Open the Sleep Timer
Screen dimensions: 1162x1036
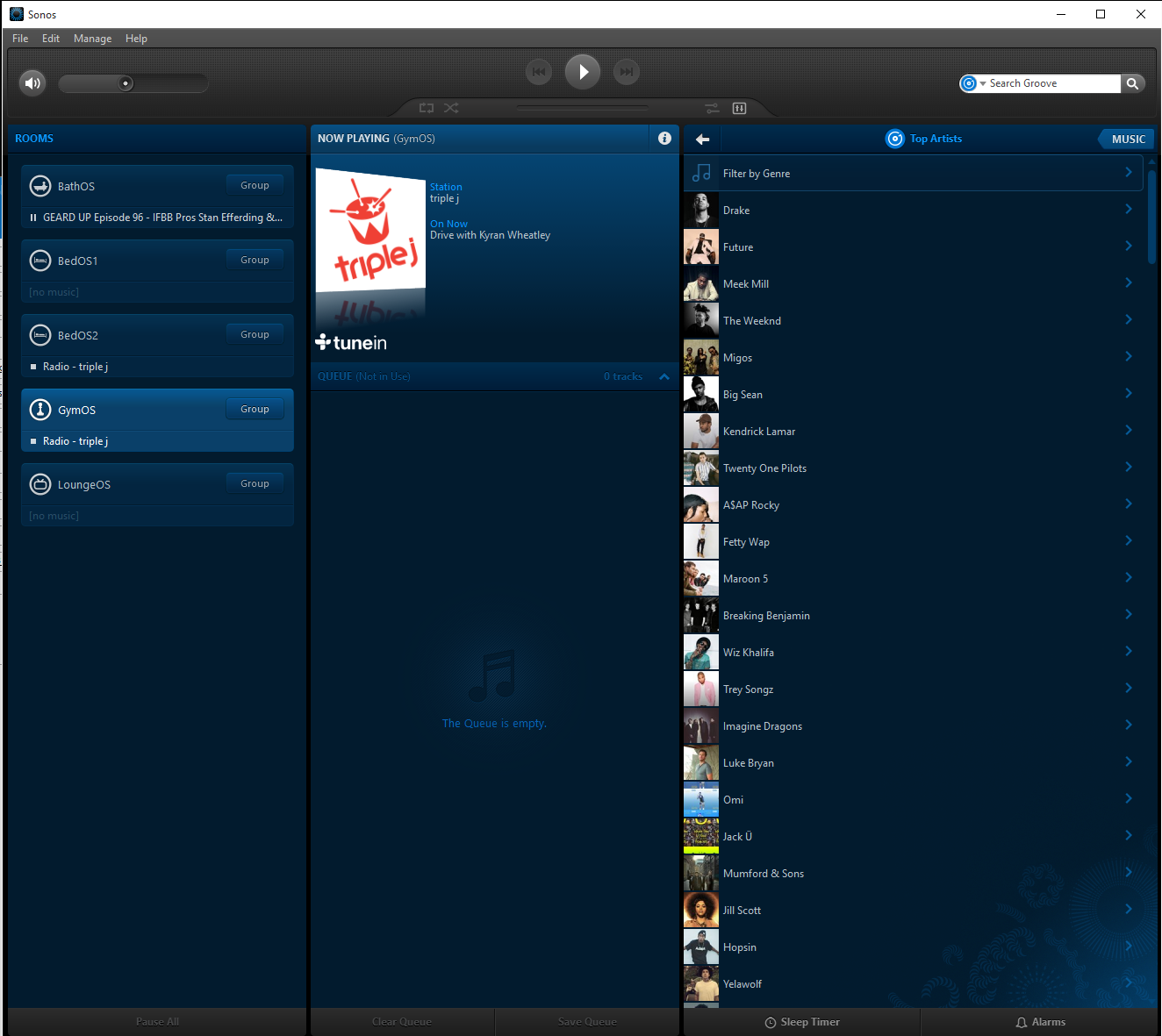[801, 1022]
